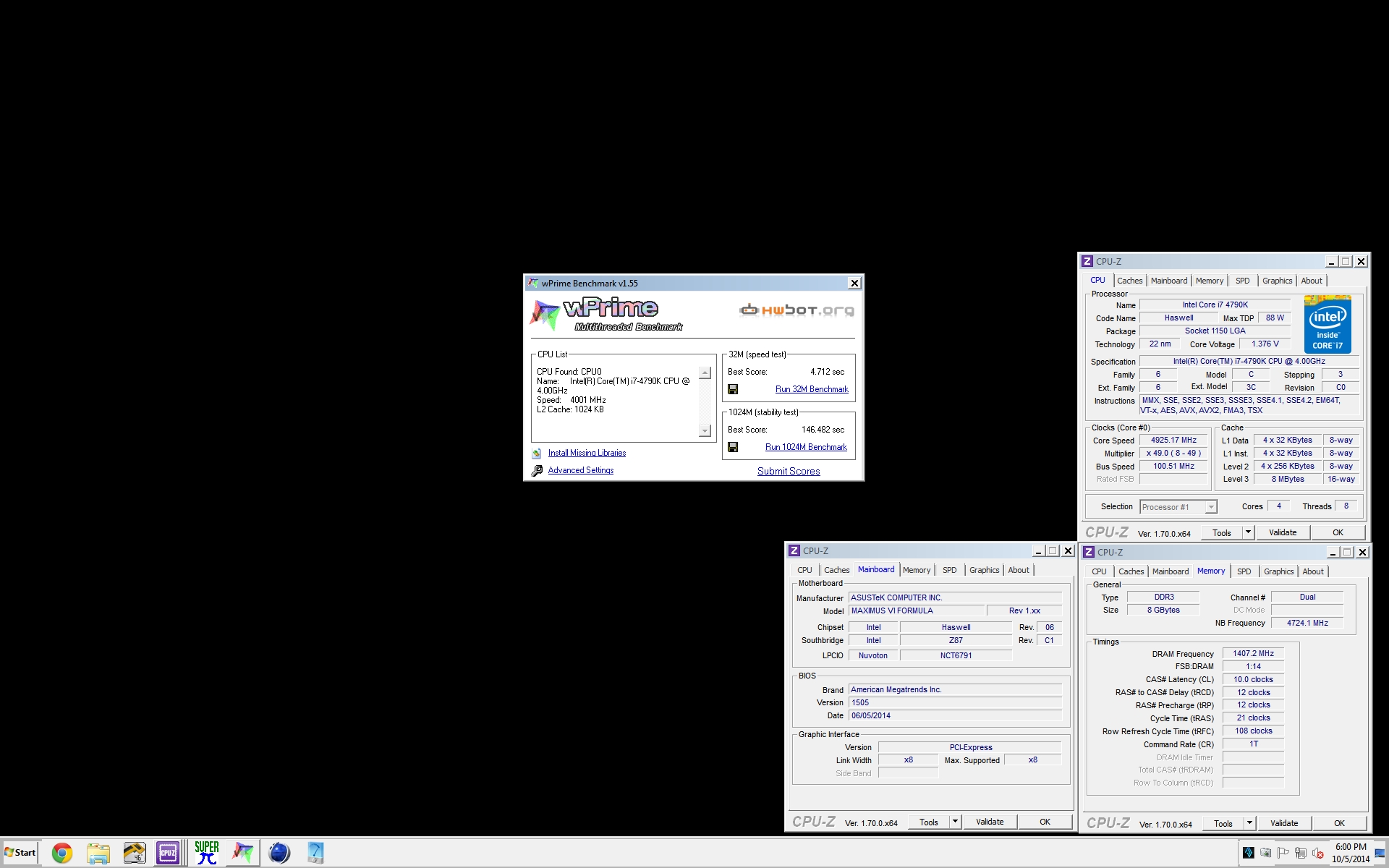The image size is (1389, 868).
Task: Switch to Memory tab in top CPU-Z window
Action: click(1209, 281)
